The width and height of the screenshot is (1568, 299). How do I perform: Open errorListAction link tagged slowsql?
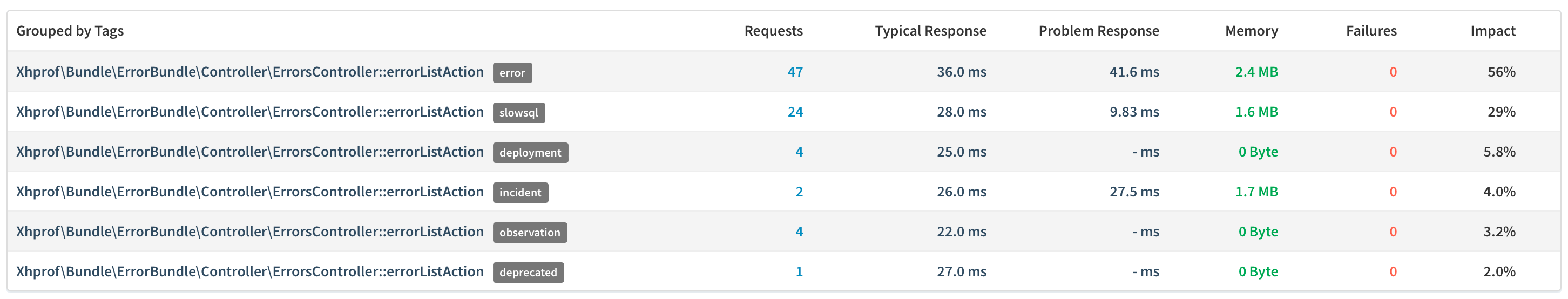249,112
